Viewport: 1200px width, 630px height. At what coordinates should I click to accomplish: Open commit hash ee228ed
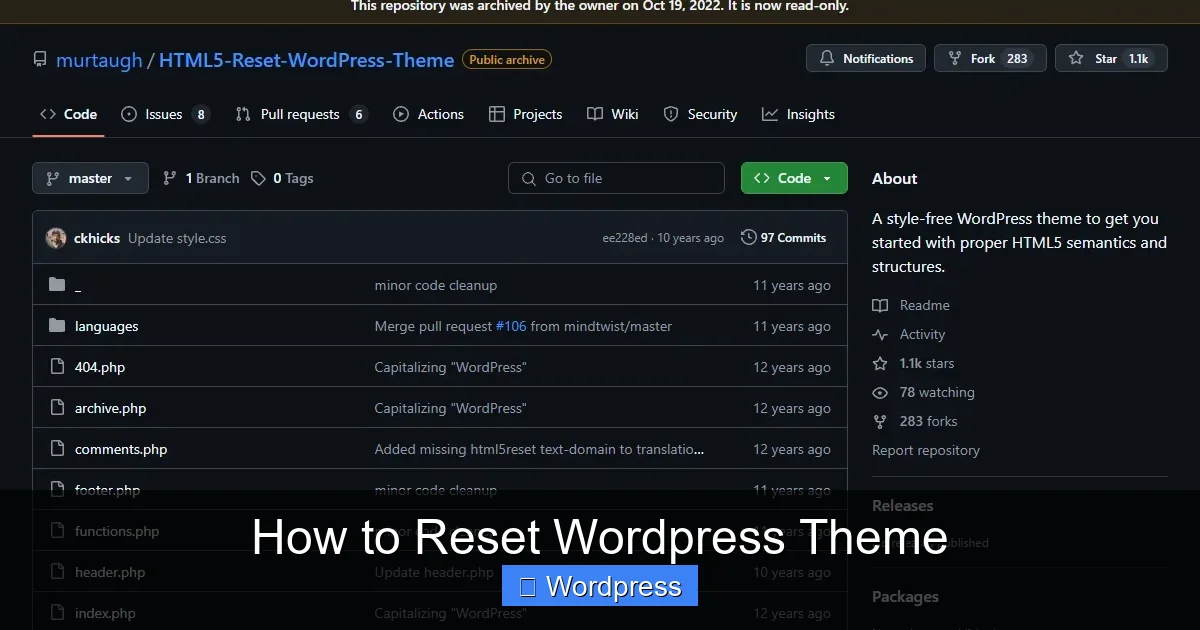[x=627, y=238]
